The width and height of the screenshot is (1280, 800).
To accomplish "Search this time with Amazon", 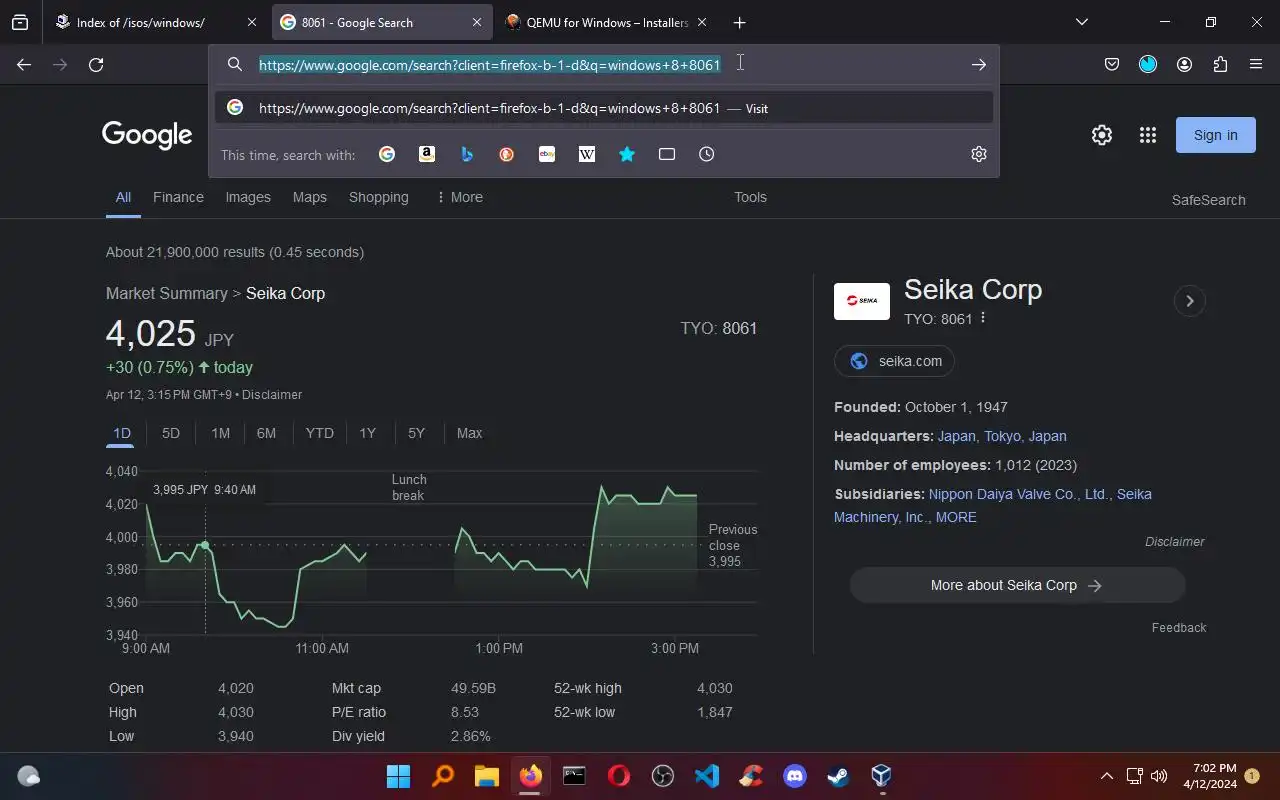I will [x=427, y=154].
